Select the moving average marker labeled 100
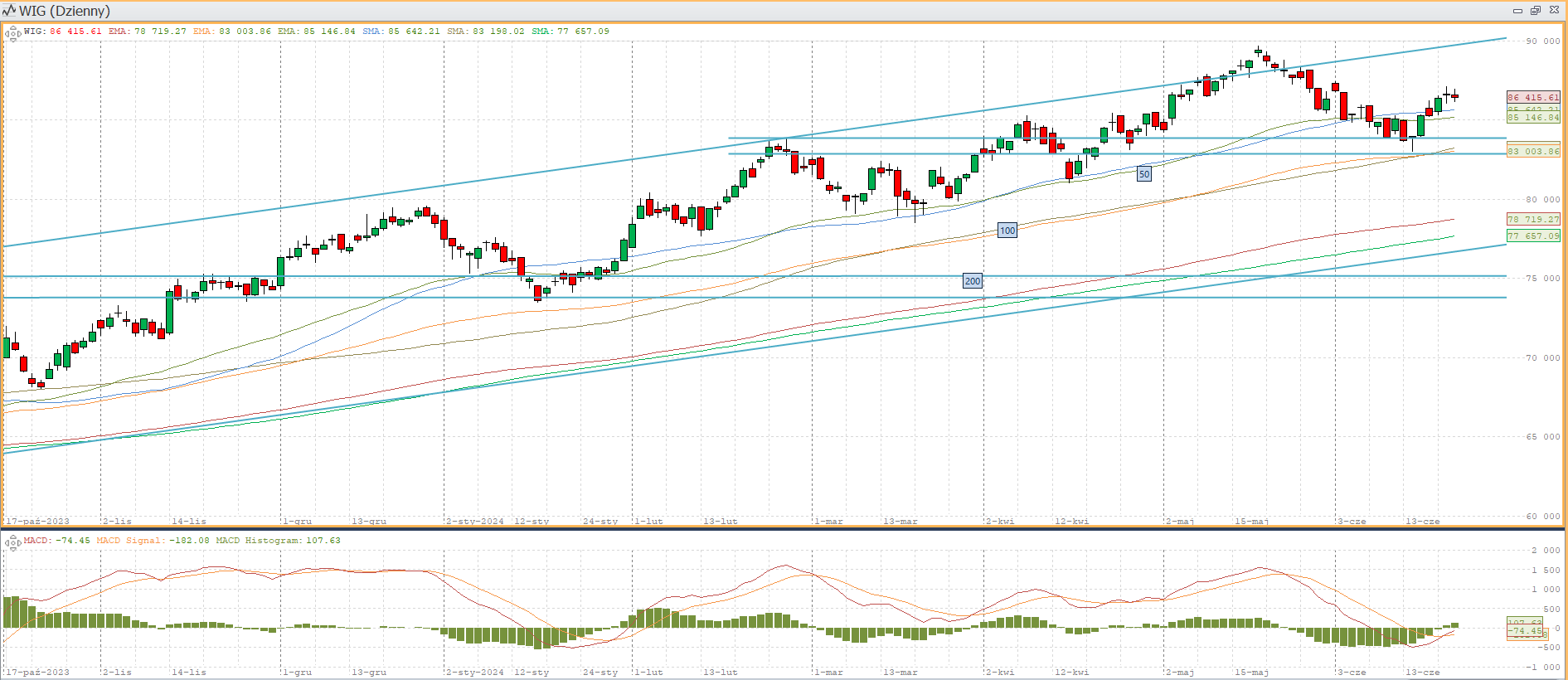The height and width of the screenshot is (680, 1568). click(x=1007, y=231)
